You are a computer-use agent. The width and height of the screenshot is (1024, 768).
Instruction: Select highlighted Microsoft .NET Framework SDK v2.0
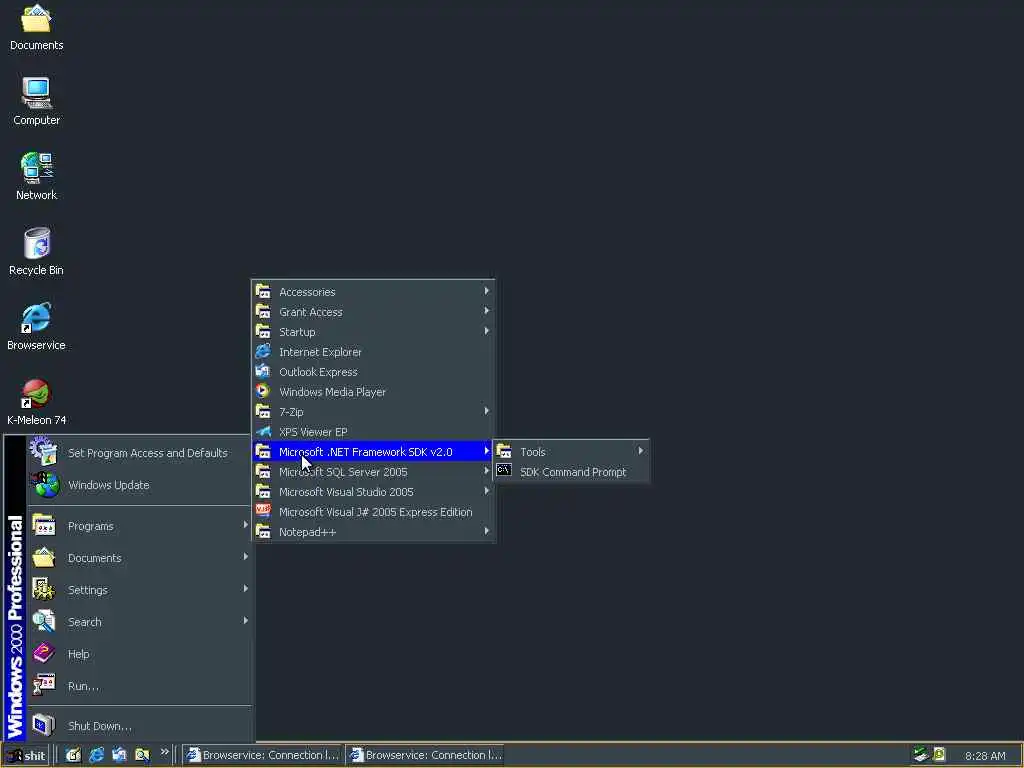[373, 452]
